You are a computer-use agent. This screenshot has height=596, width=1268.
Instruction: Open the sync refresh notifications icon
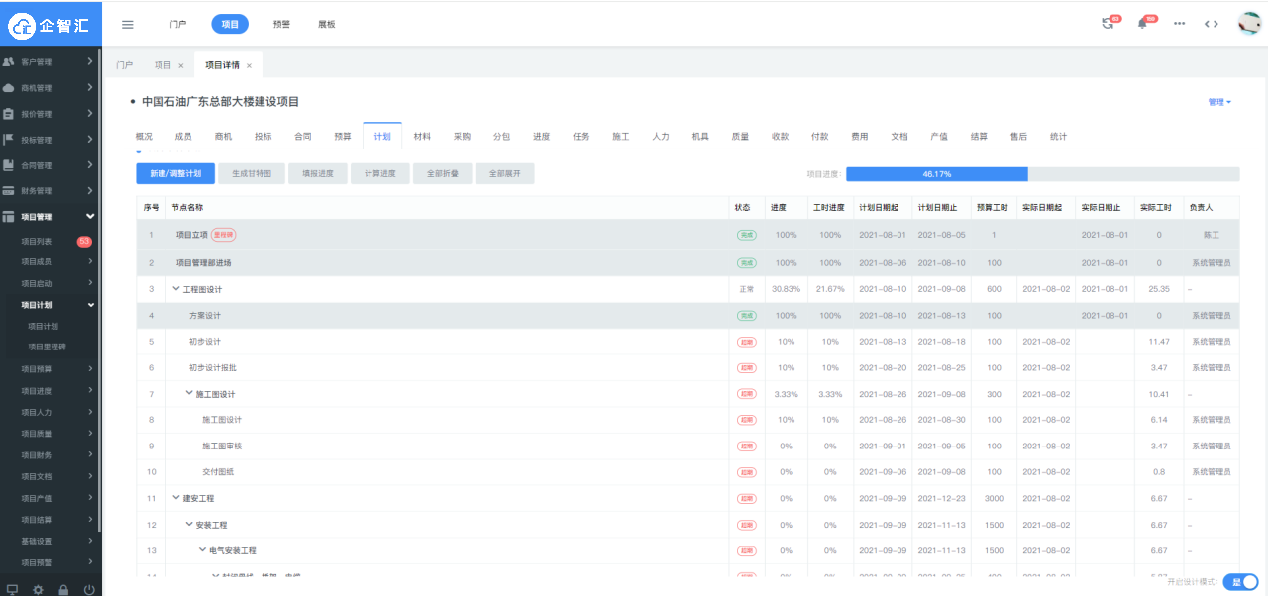(x=1108, y=24)
